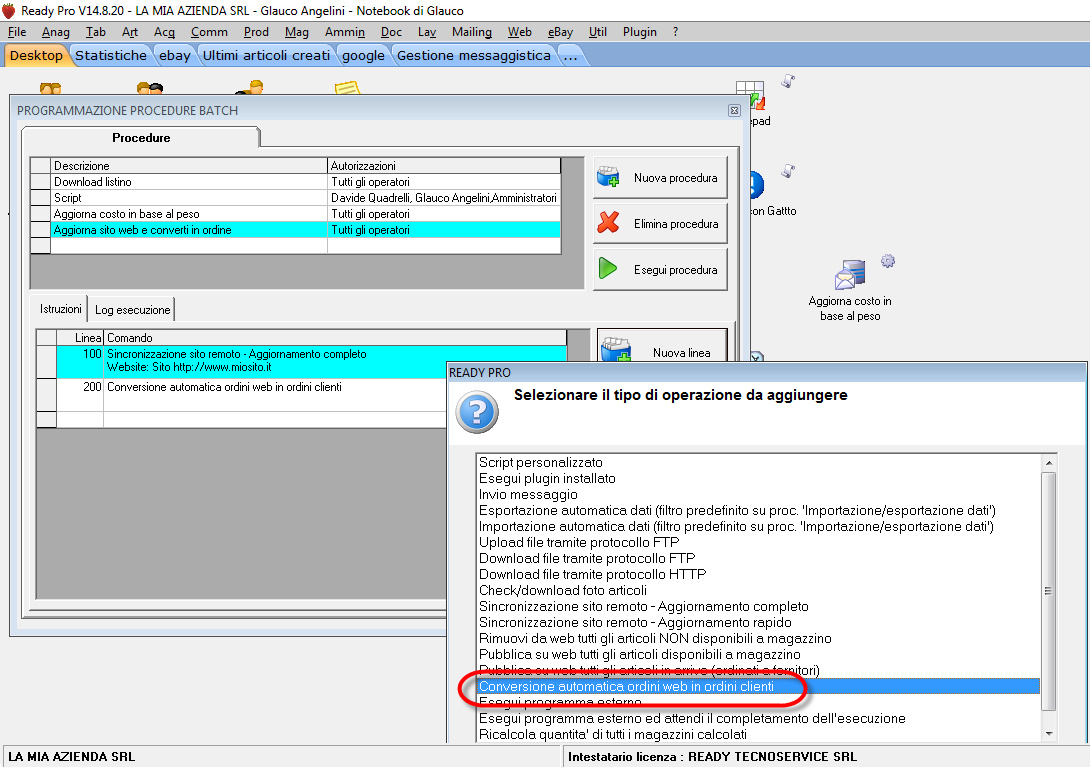Switch to the Istruzioni tab

[x=60, y=309]
